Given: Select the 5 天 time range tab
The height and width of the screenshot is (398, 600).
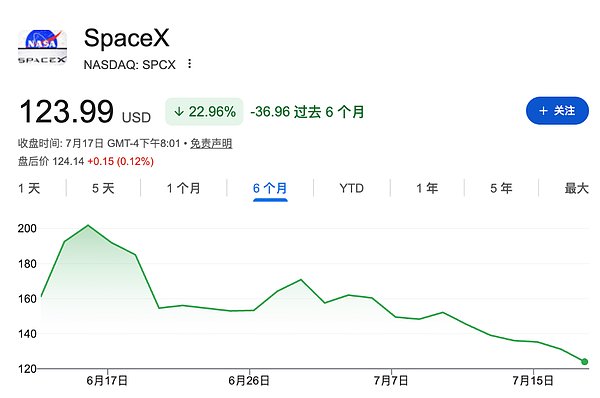Looking at the screenshot, I should pos(103,188).
